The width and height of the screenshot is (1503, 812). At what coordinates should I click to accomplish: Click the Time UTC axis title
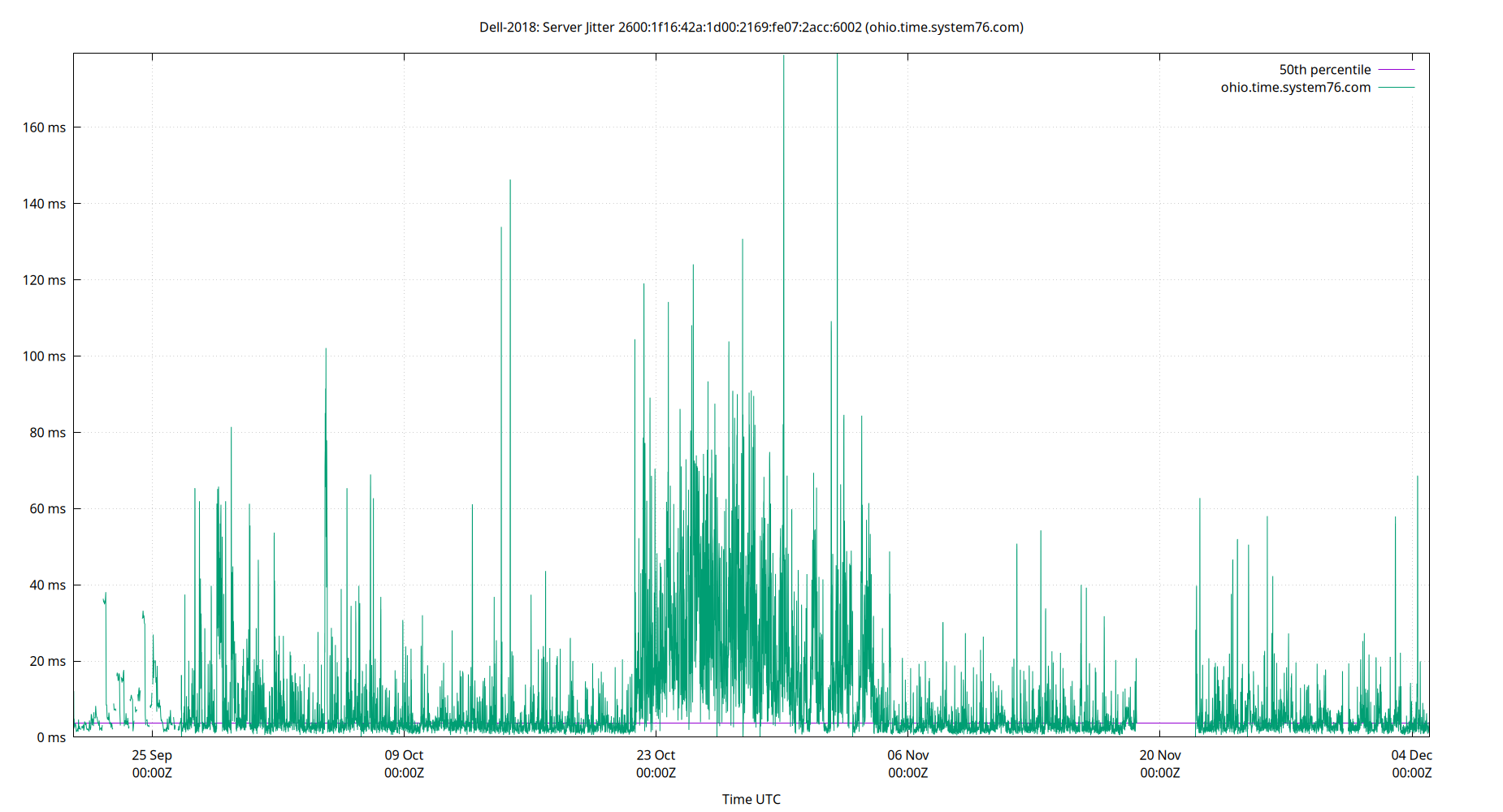(x=751, y=799)
